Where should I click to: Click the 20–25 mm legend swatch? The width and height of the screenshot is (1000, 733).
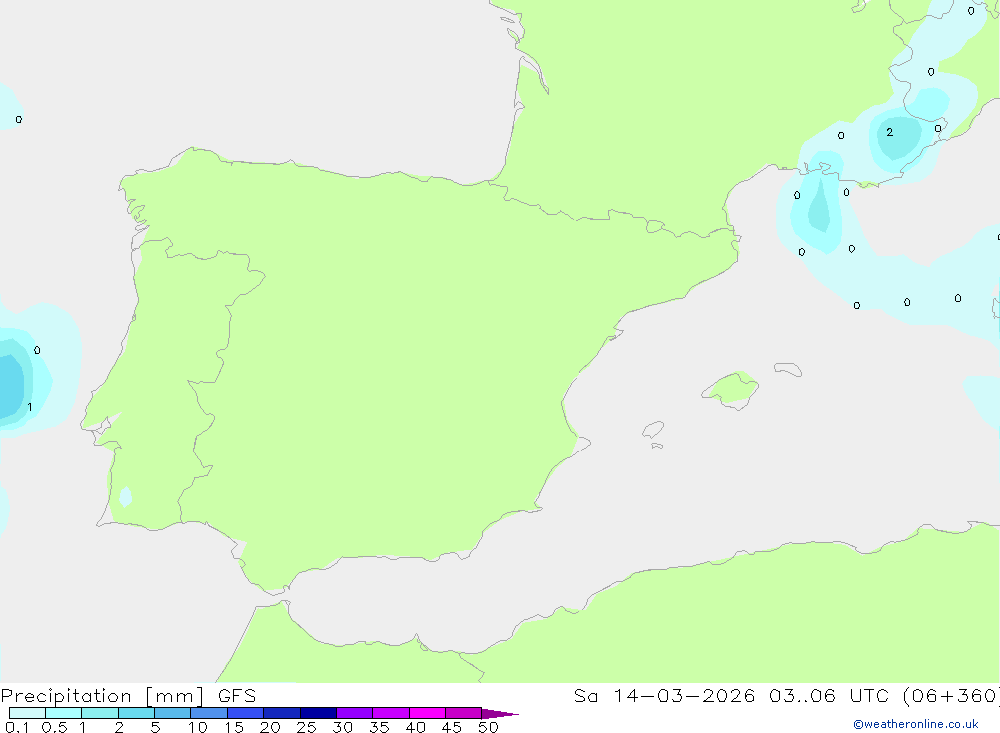(x=282, y=713)
